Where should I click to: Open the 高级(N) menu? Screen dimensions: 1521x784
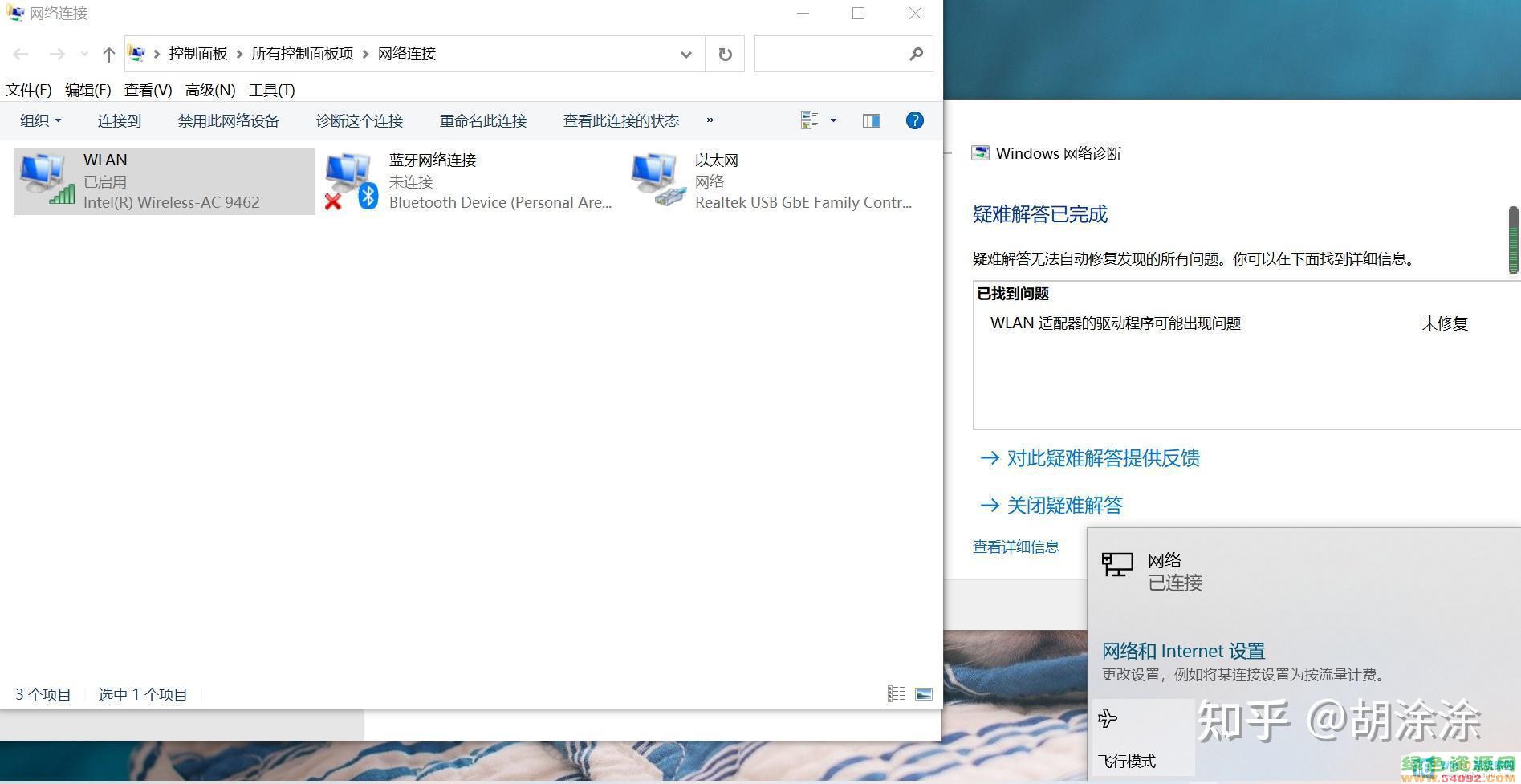pyautogui.click(x=209, y=90)
